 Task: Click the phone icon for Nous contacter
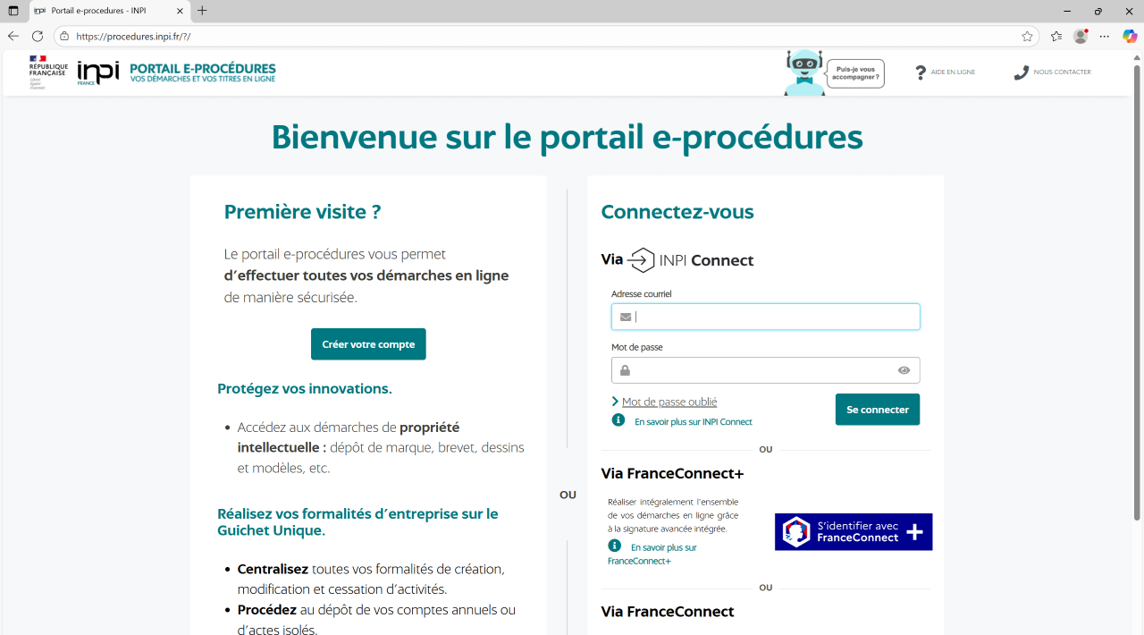[x=1020, y=73]
